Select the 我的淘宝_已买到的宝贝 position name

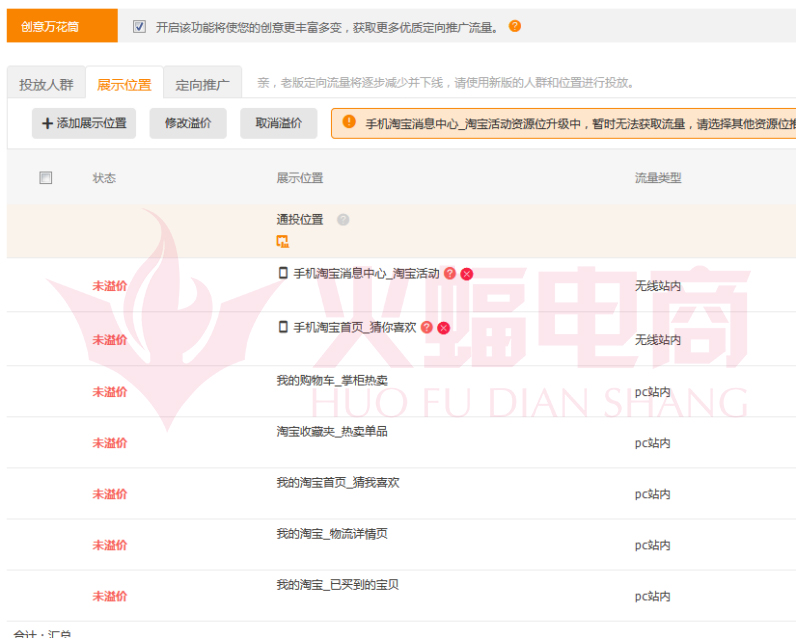pyautogui.click(x=338, y=585)
